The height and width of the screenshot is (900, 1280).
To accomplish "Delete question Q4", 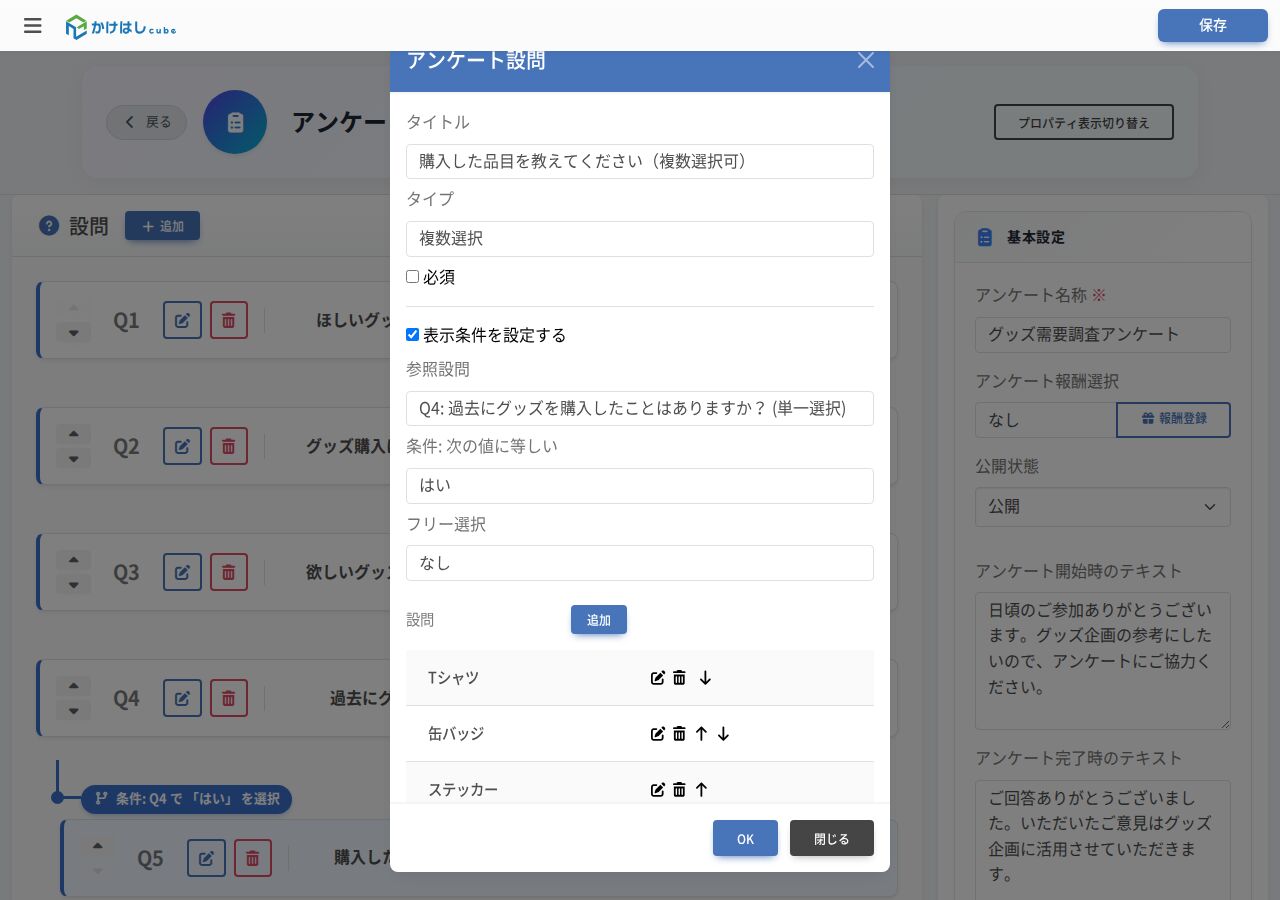I will [x=228, y=698].
